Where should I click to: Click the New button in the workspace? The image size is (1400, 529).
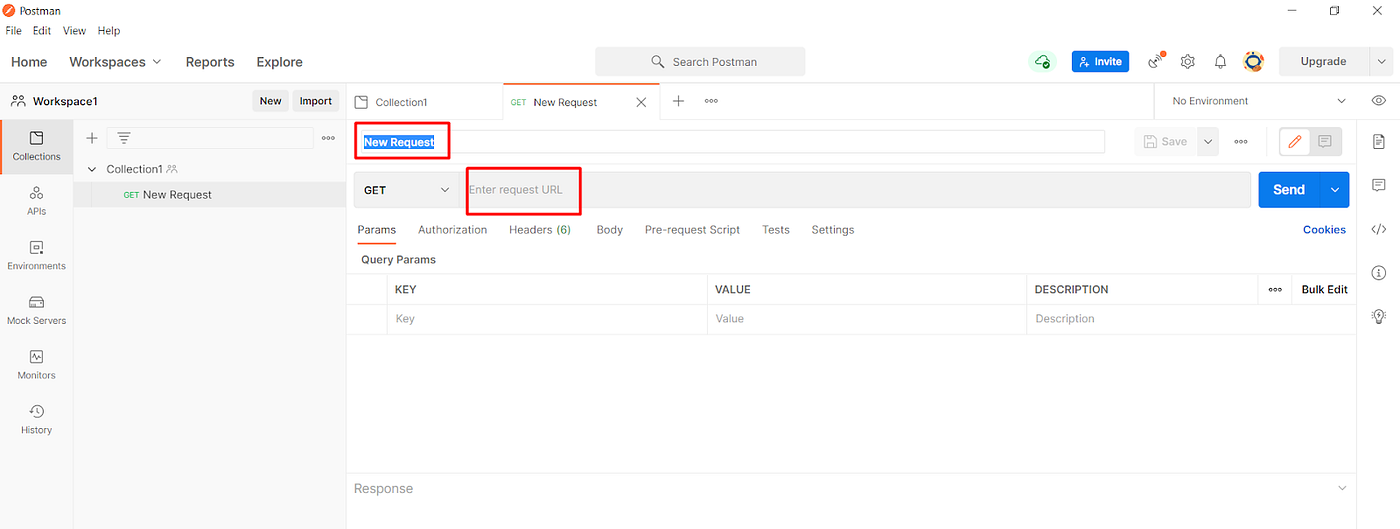(271, 101)
